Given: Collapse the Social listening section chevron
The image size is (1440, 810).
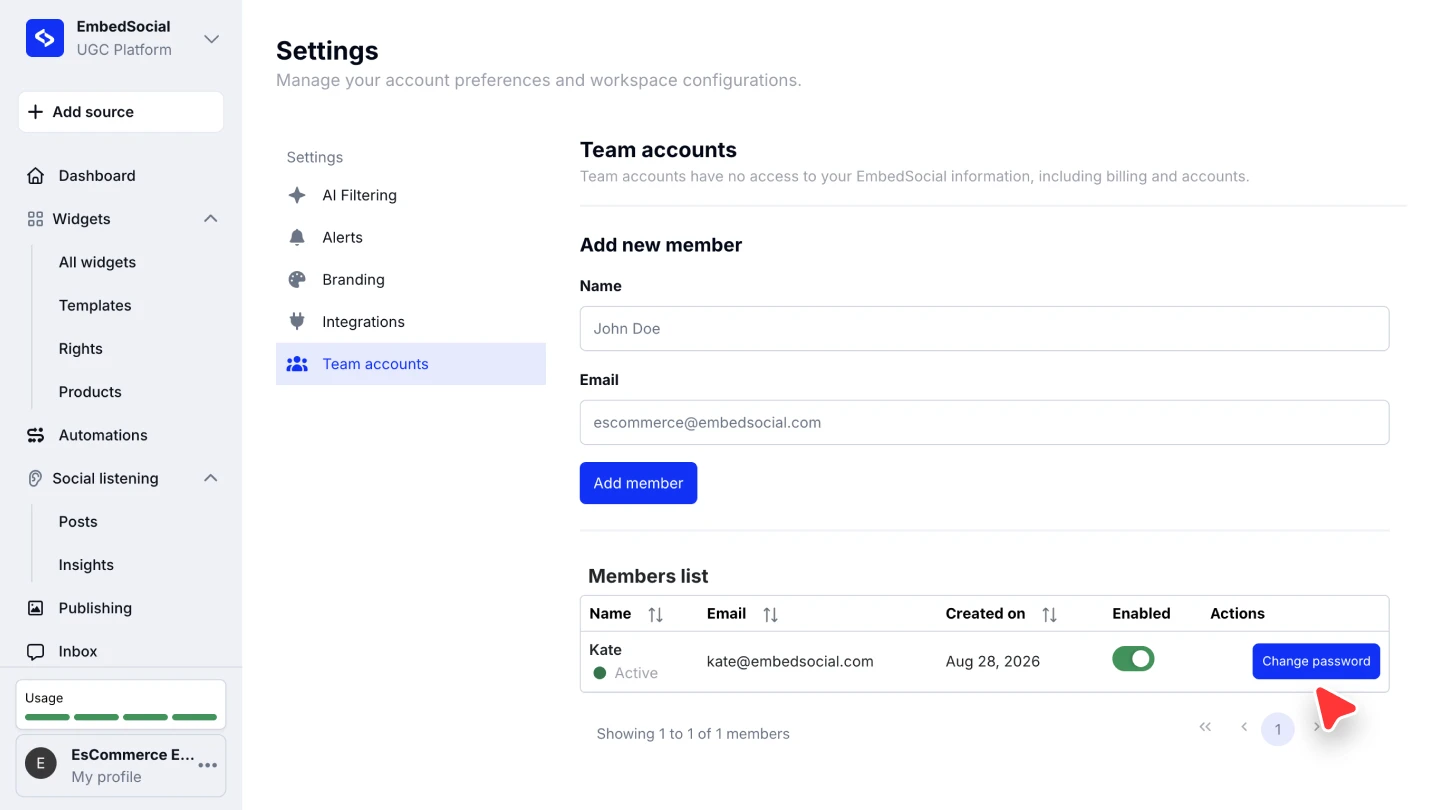Looking at the screenshot, I should pos(211,478).
